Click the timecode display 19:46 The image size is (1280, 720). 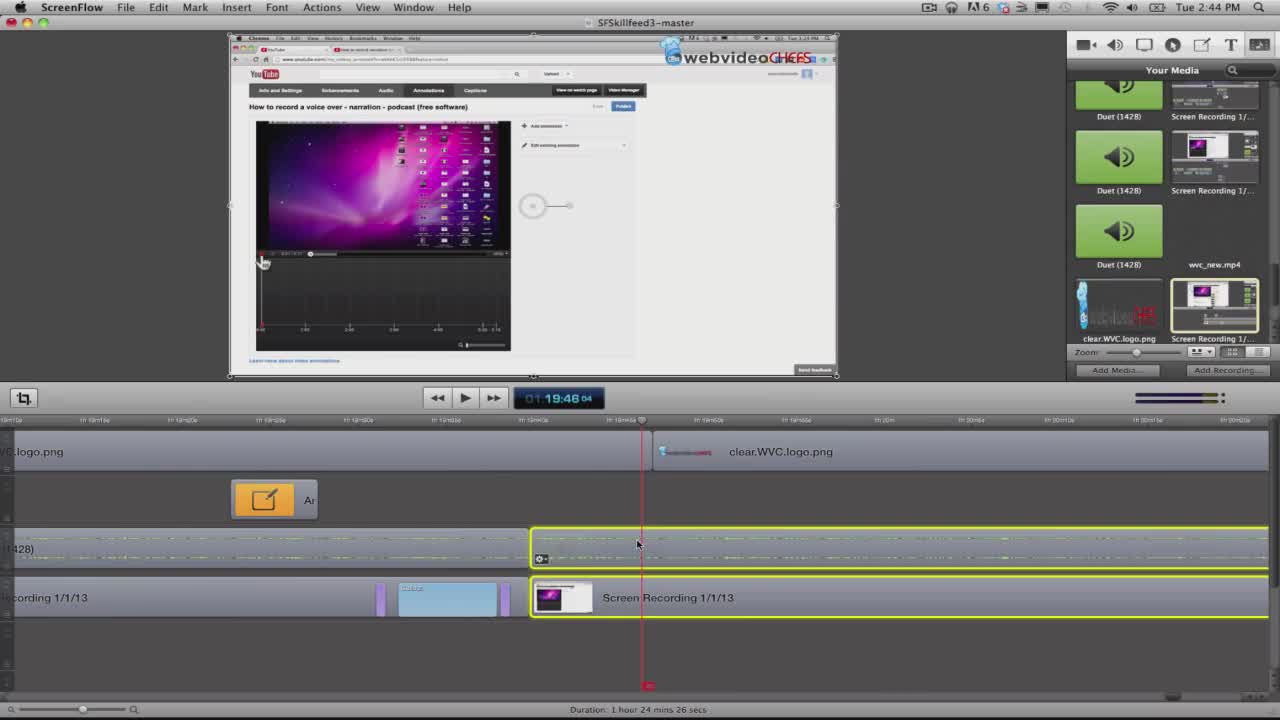pyautogui.click(x=559, y=398)
